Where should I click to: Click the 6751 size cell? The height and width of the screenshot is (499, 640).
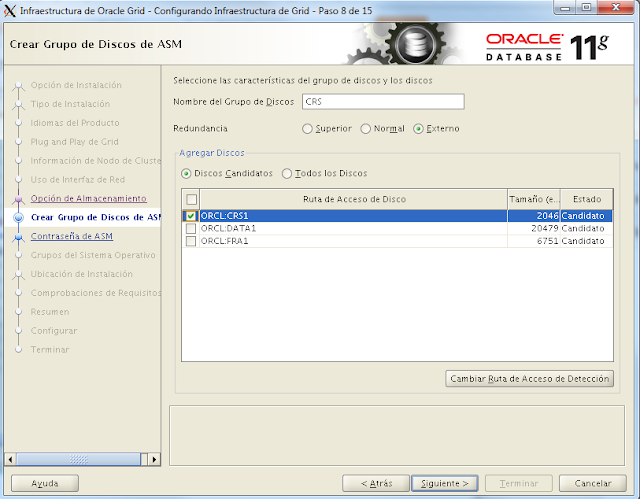pos(534,241)
